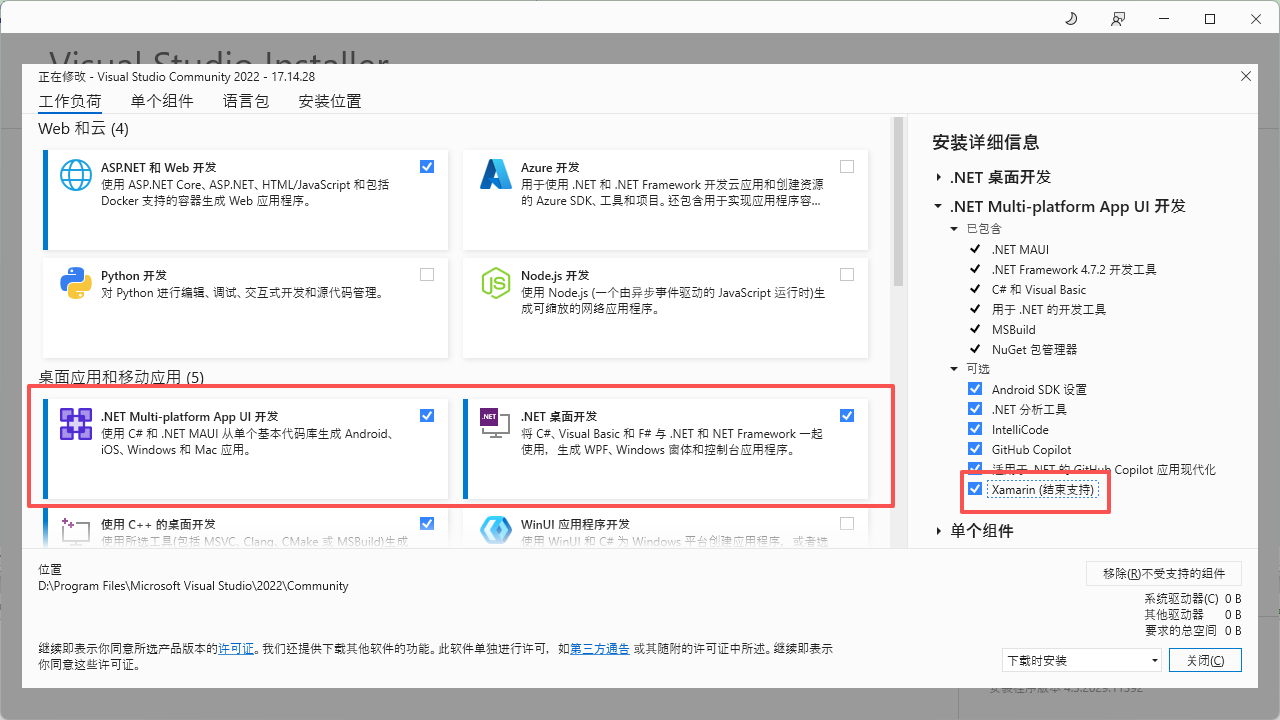The width and height of the screenshot is (1280, 720).
Task: Uncheck .NET 分析工具 optional component
Action: coord(975,409)
